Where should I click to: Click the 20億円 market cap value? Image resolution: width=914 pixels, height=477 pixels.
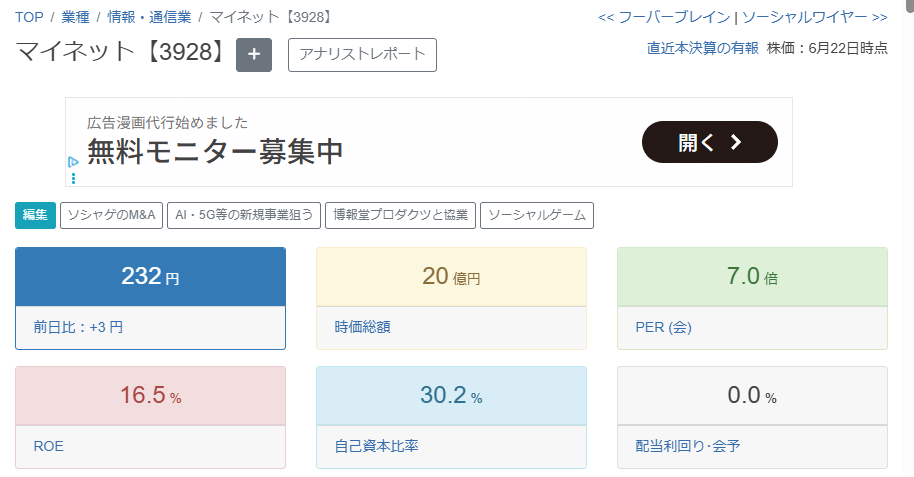pyautogui.click(x=451, y=276)
